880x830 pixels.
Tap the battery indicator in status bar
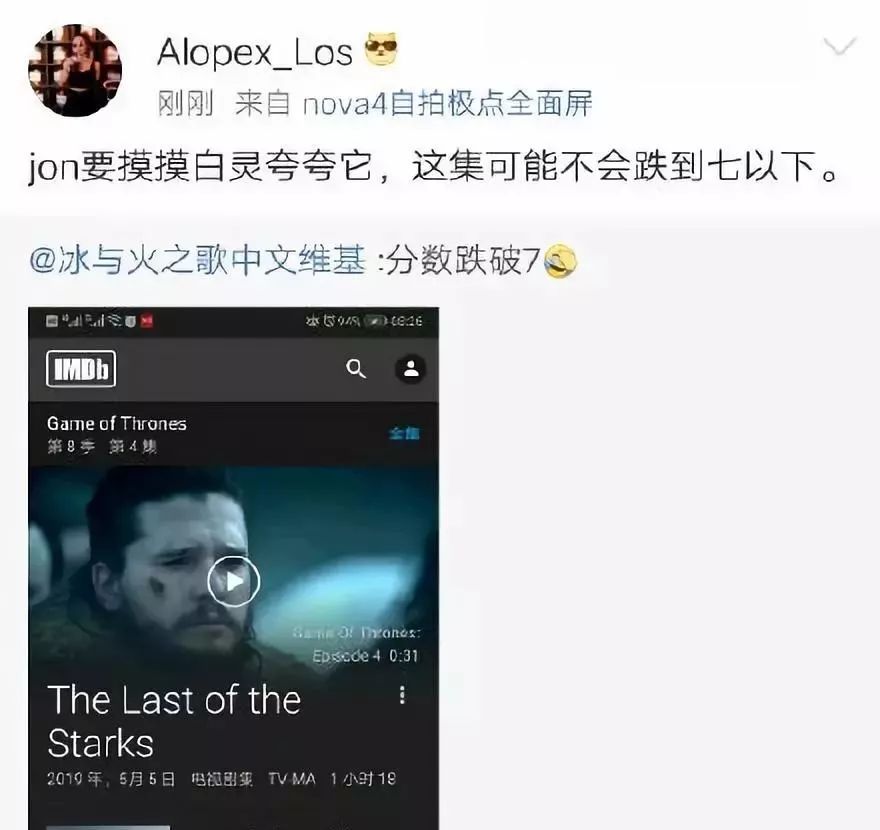coord(375,321)
